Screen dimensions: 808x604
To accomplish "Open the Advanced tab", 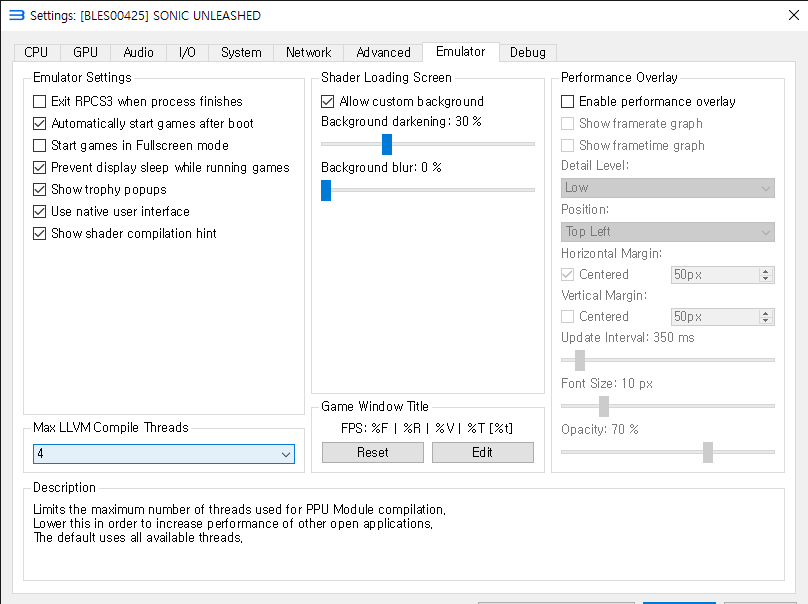I will [x=383, y=53].
